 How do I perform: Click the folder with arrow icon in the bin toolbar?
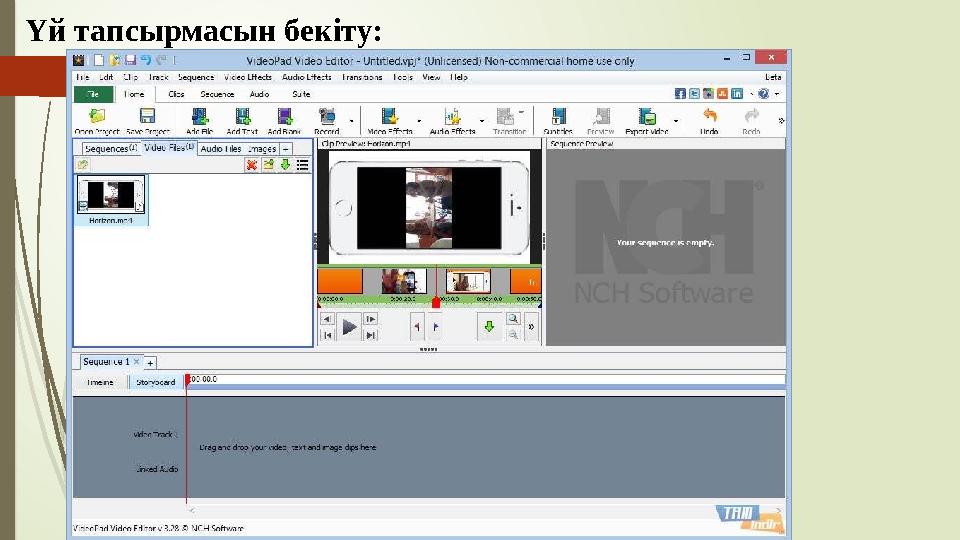(268, 165)
